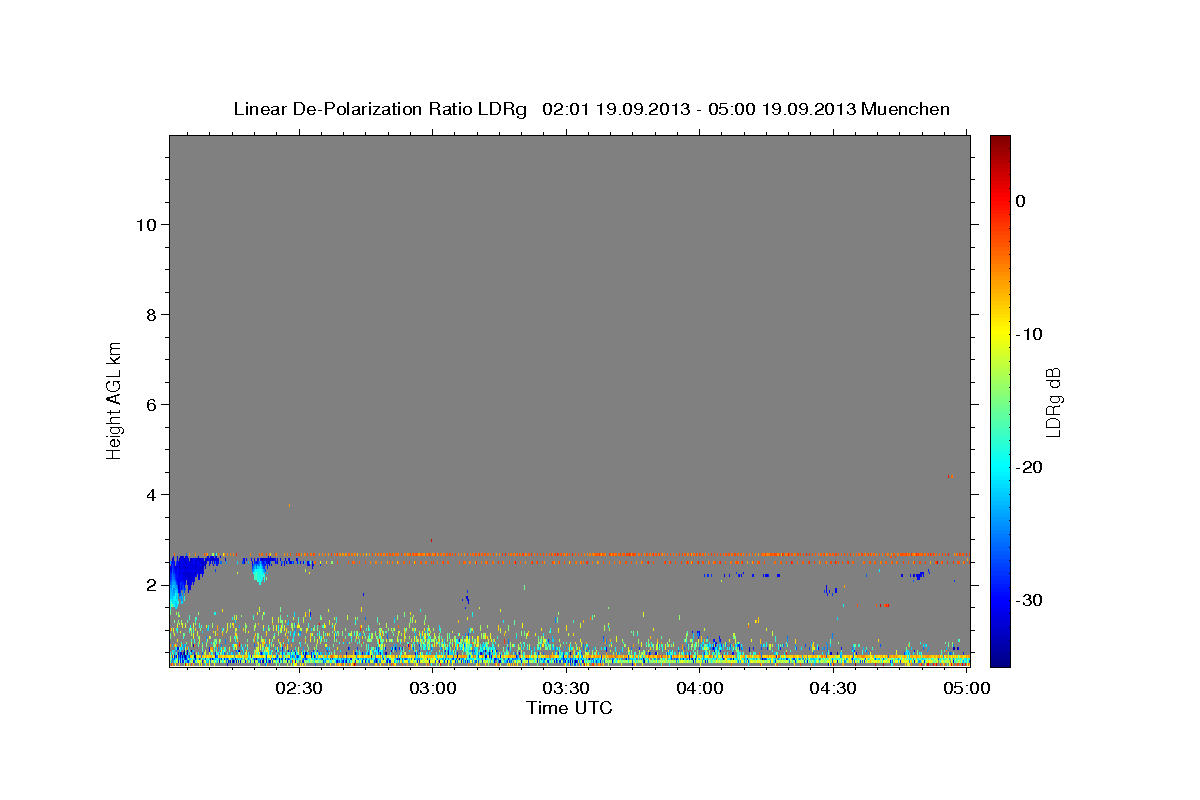Click the "Time UTC" axis label
Viewport: 1200px width, 800px height.
coord(569,708)
